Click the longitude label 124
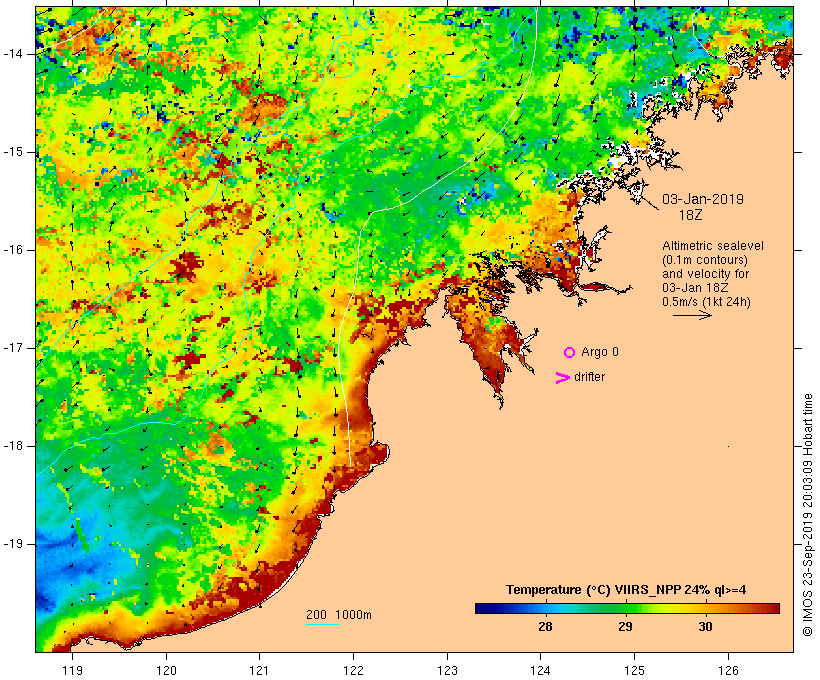Screen dimensions: 820x680 541,670
